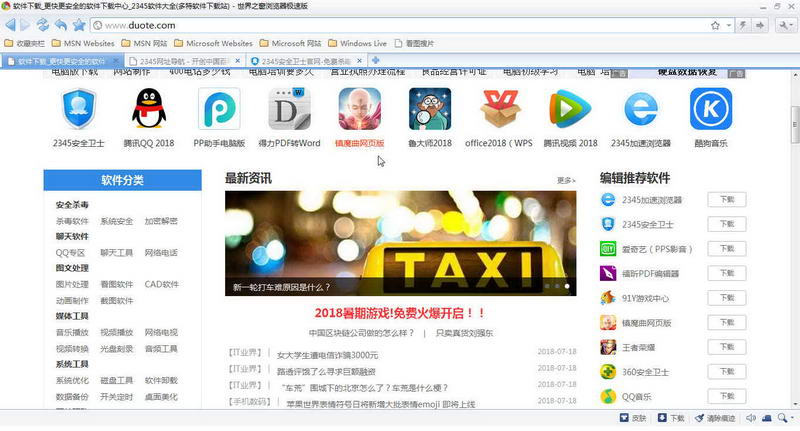Open the 镇魔曲网页版 game icon
This screenshot has width=800, height=431.
(359, 109)
